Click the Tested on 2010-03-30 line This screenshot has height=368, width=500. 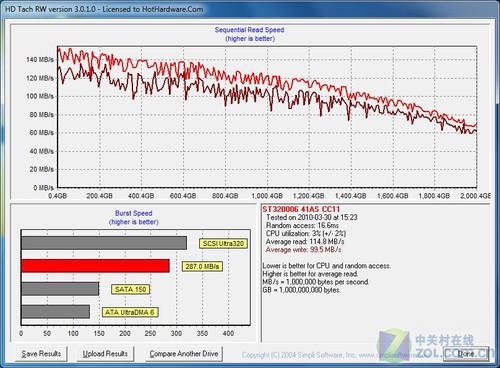tap(312, 217)
